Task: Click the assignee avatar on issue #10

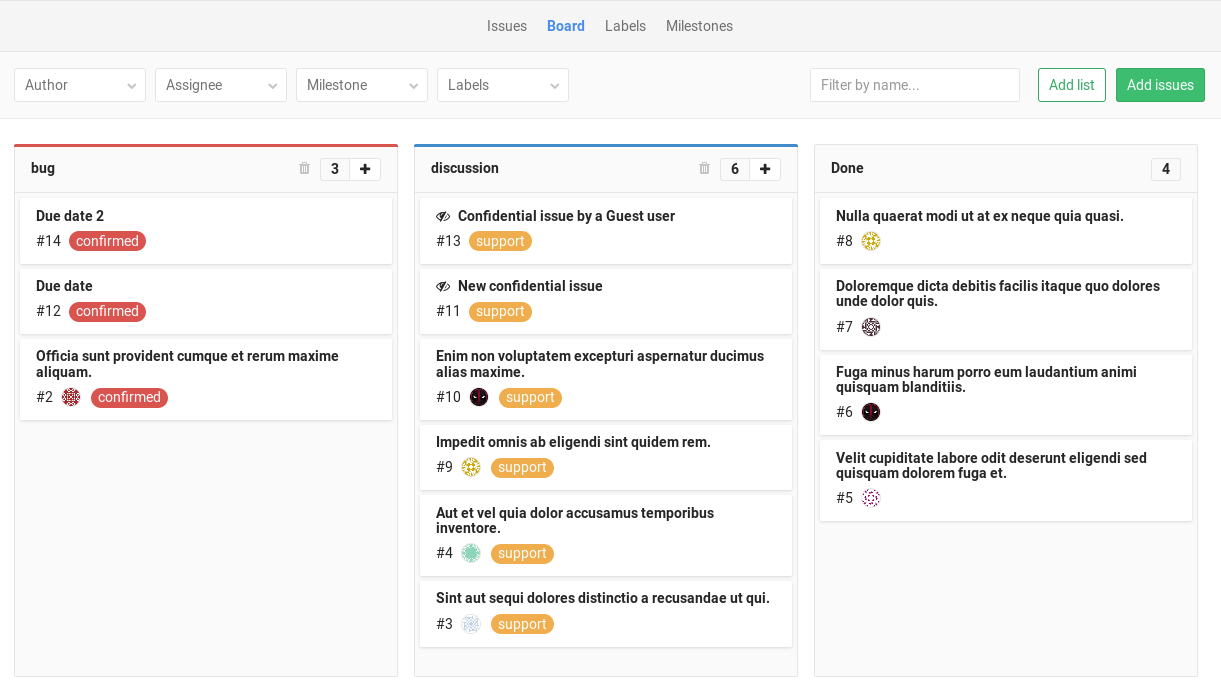Action: coord(479,397)
